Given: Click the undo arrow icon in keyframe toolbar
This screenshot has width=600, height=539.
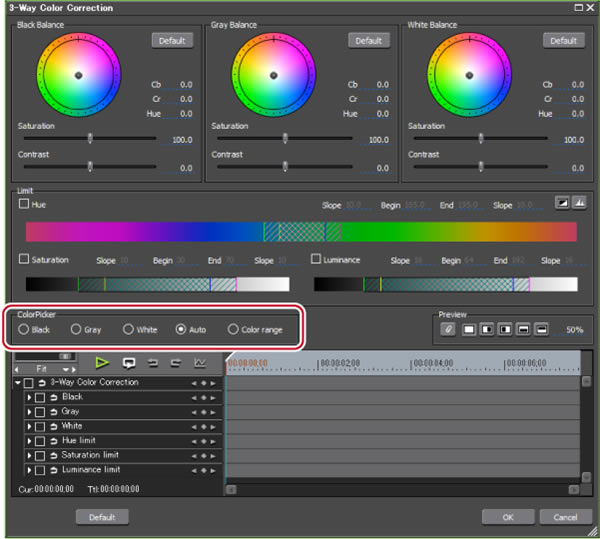Looking at the screenshot, I should coord(152,363).
